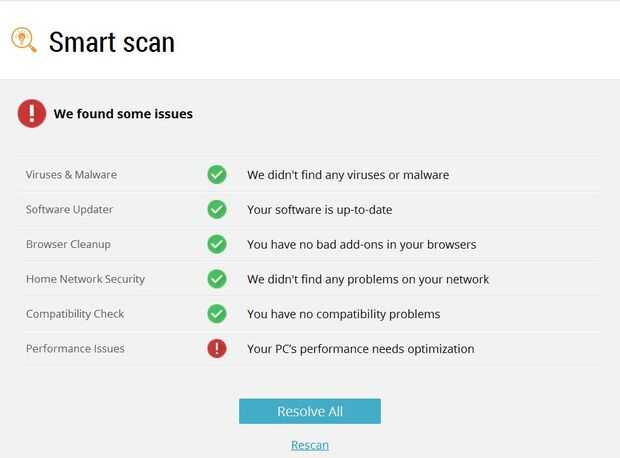Click the green checkmark for Viruses & Malware
The width and height of the screenshot is (620, 458).
[x=217, y=174]
